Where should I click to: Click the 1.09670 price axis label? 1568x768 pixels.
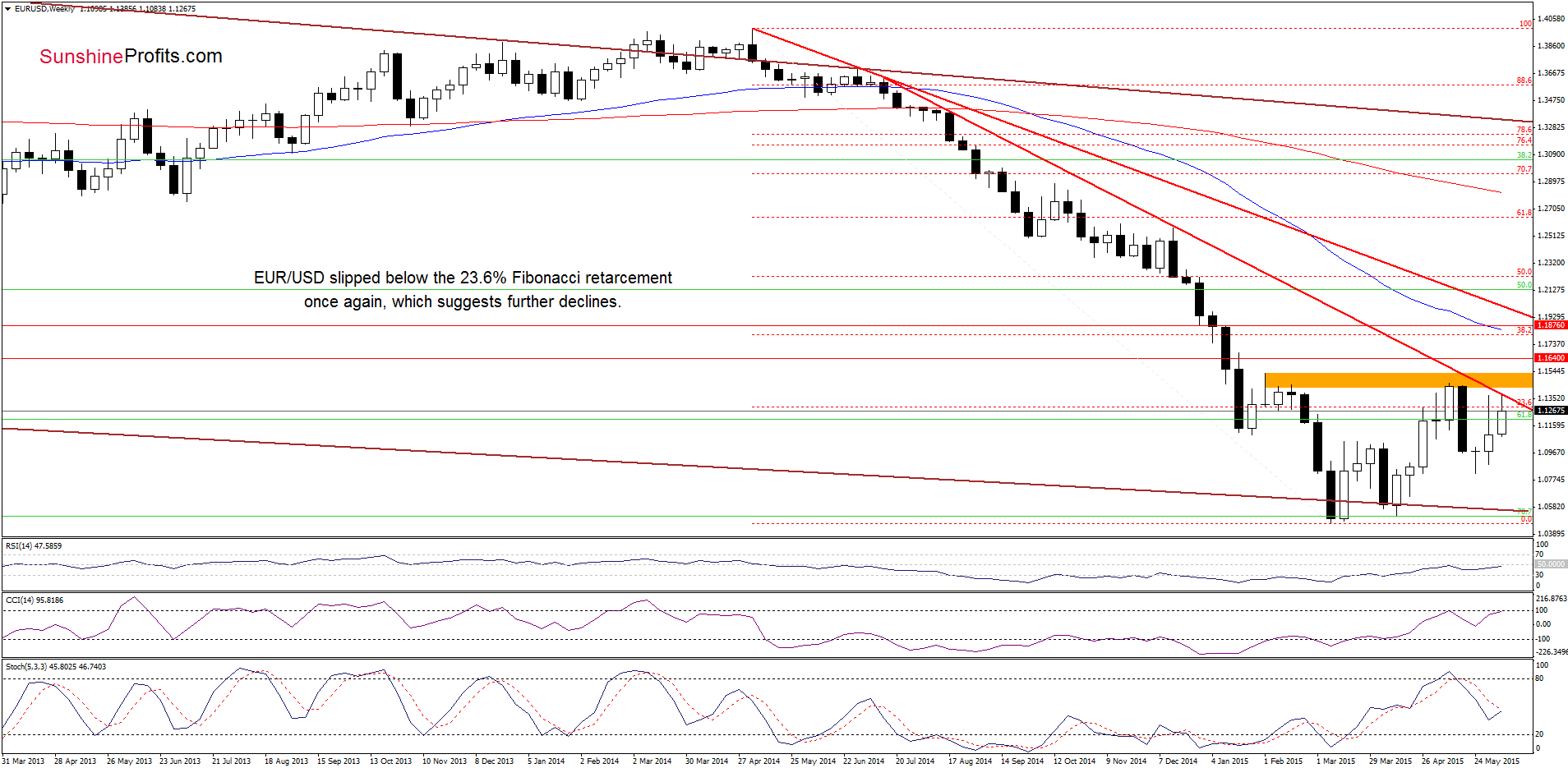point(1551,453)
